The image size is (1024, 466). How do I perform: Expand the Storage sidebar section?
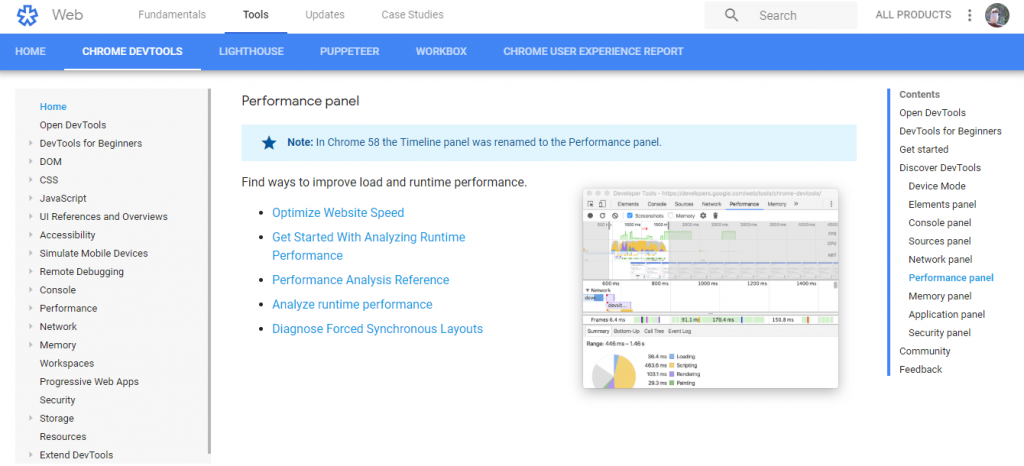pos(31,419)
